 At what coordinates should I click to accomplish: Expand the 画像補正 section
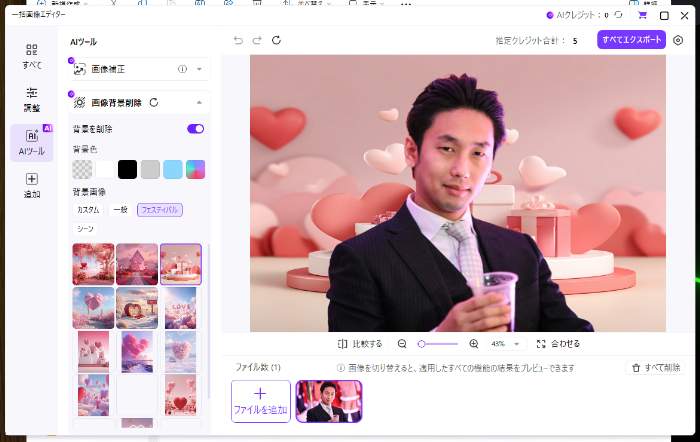tap(199, 70)
